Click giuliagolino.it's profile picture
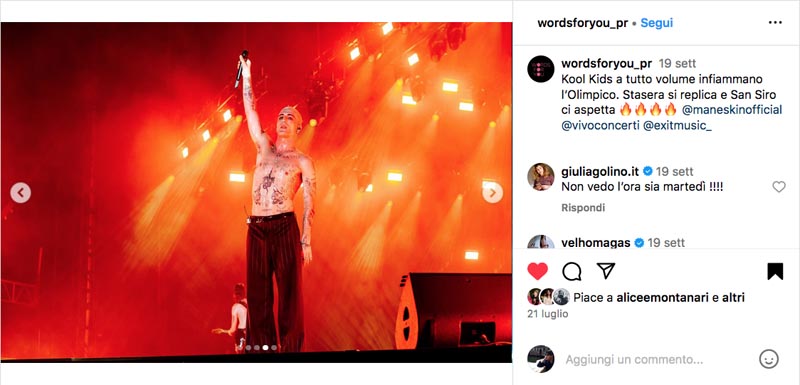Screen dimensions: 800x385 click(541, 177)
